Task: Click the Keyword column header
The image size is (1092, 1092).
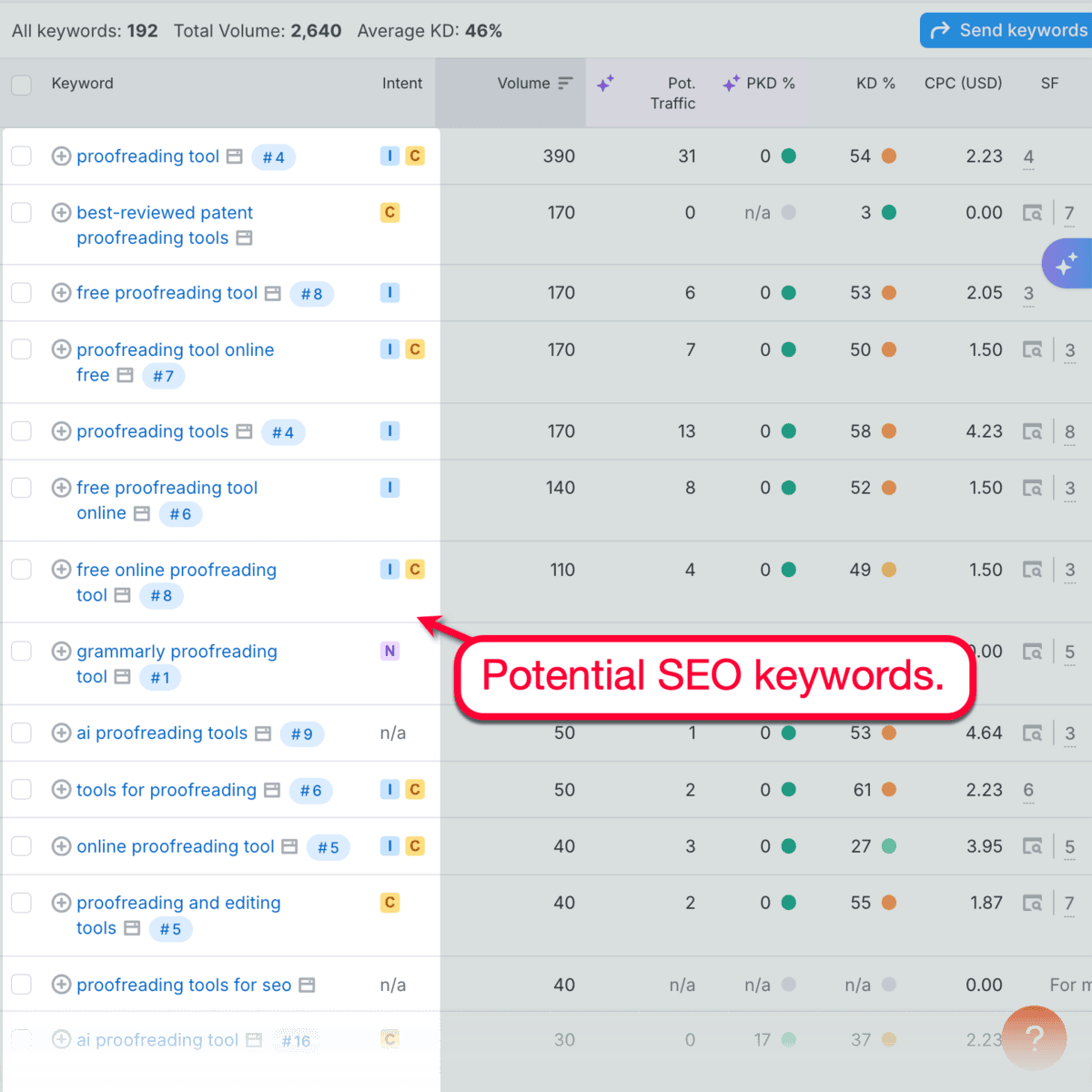Action: click(82, 83)
